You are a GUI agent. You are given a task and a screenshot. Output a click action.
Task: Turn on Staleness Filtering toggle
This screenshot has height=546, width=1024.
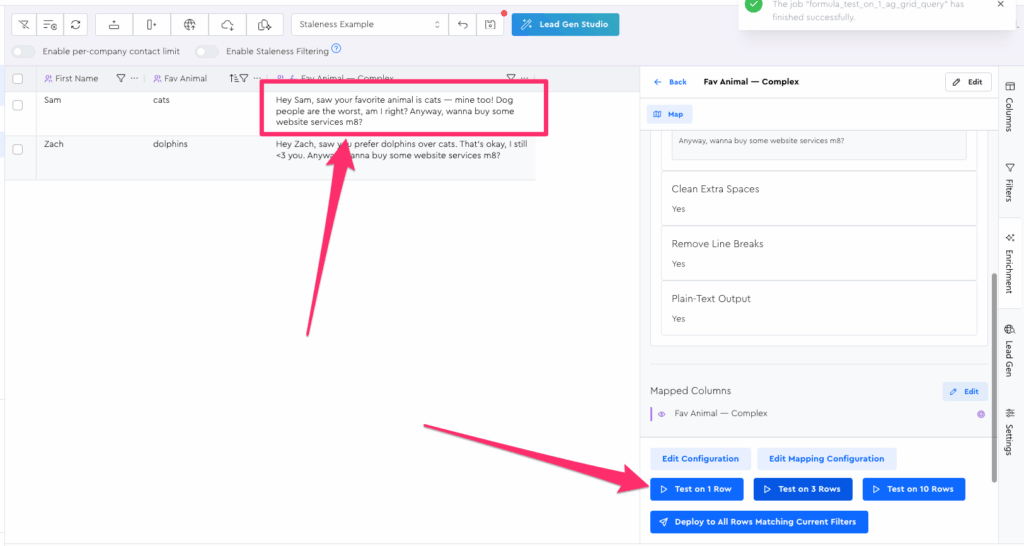coord(207,51)
